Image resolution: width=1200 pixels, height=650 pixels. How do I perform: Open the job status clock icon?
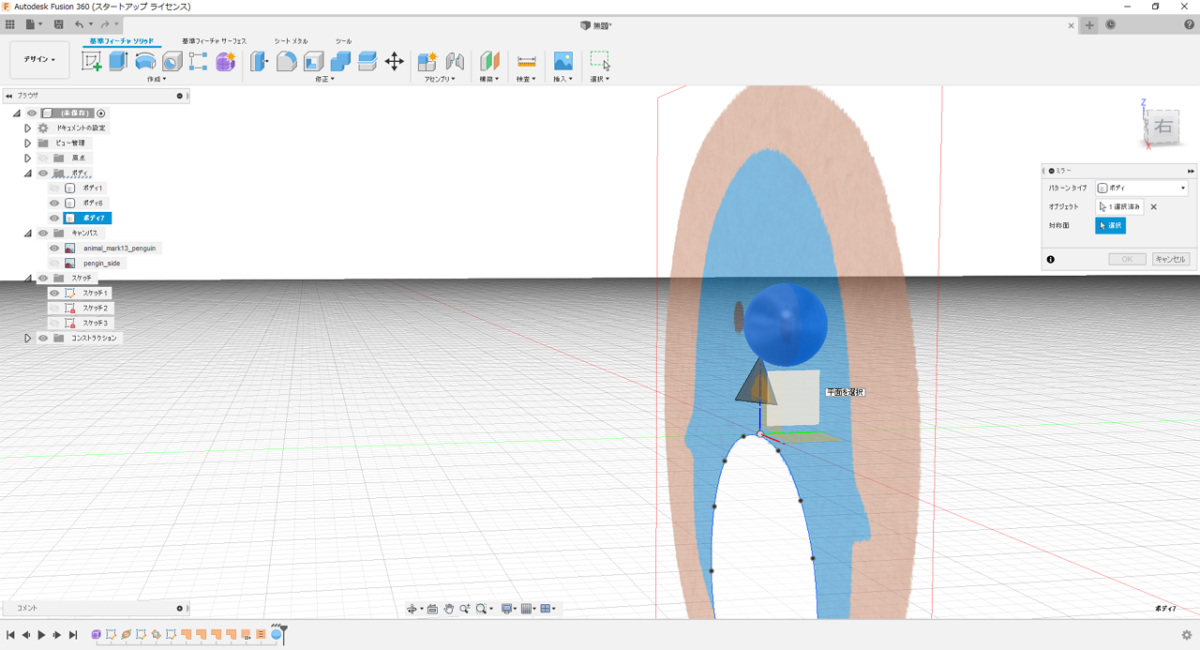pos(1112,25)
